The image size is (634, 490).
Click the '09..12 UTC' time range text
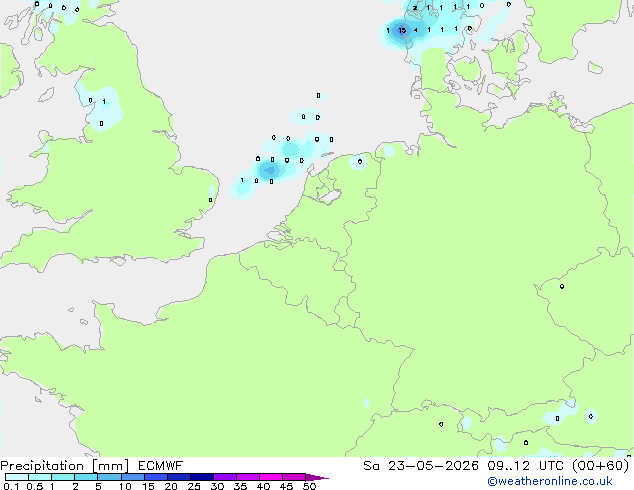(525, 466)
